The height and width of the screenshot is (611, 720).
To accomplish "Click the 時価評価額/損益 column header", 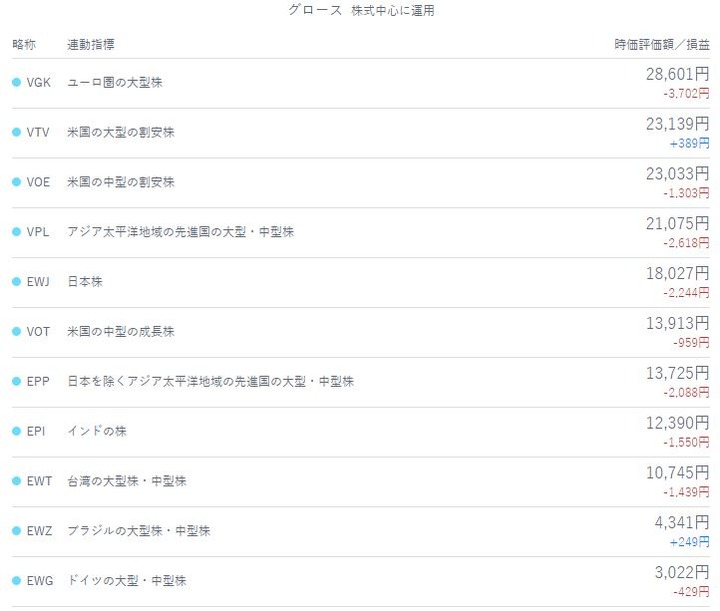I will (661, 45).
